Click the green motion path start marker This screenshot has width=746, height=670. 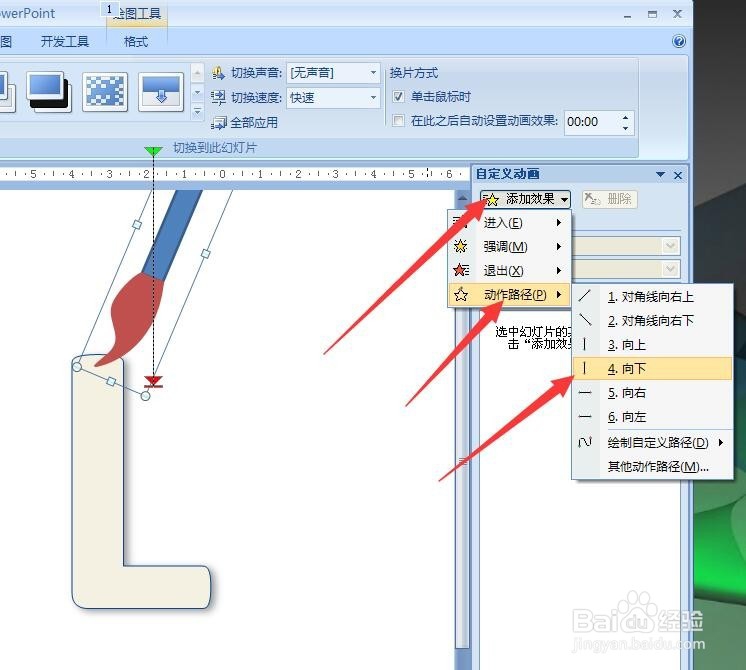click(153, 152)
